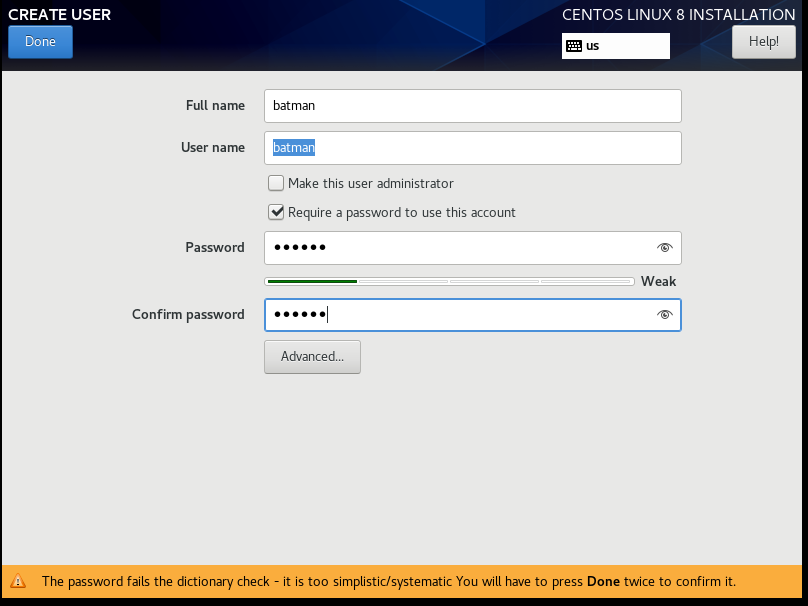Click the Weak strength label

click(x=658, y=281)
